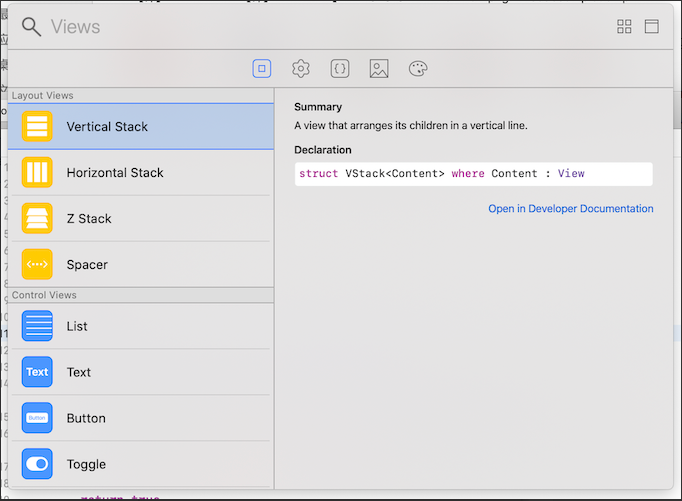Viewport: 682px width, 501px height.
Task: Show the Media library tab
Action: pos(379,69)
